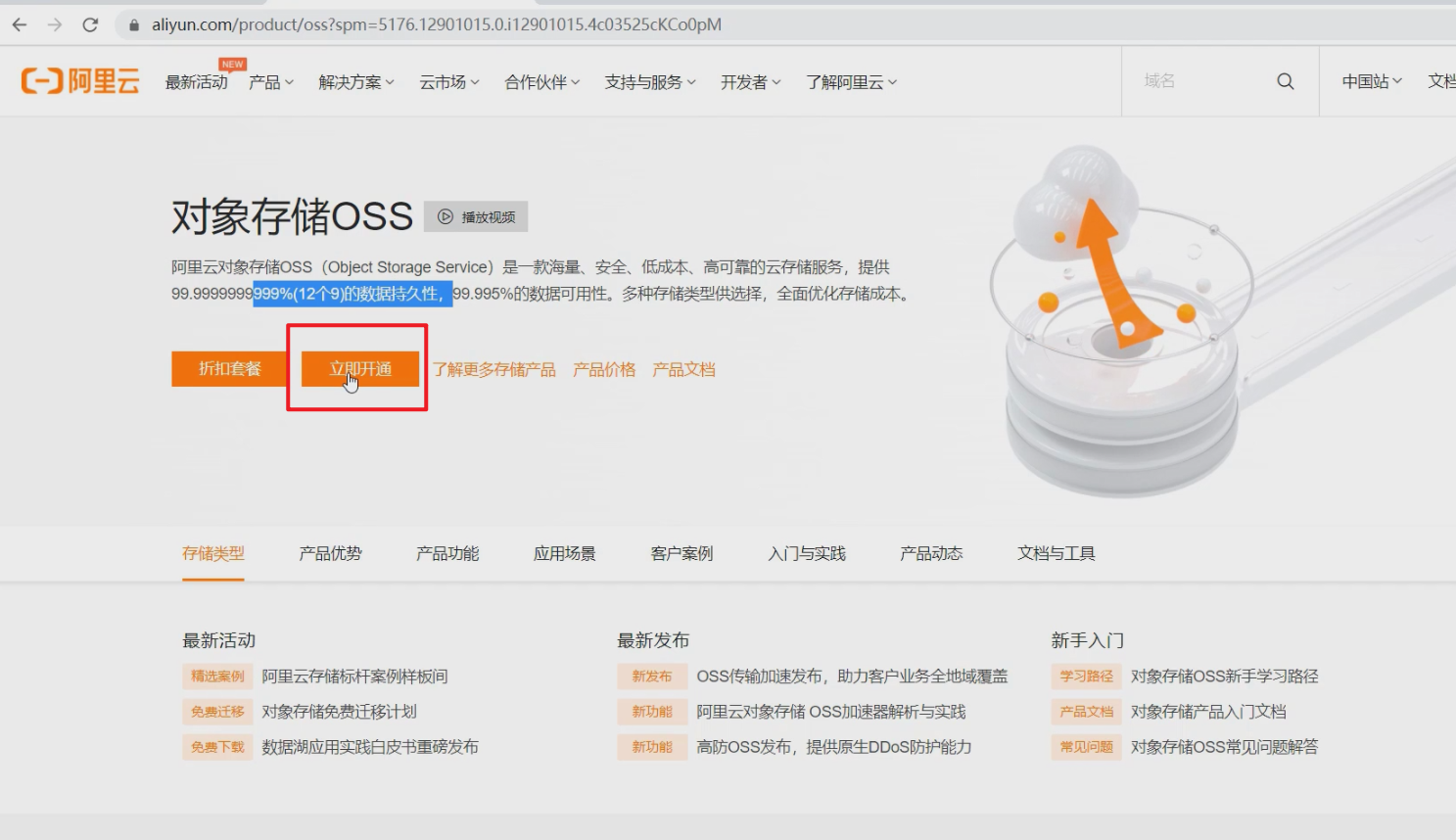Click the 播放视频 play video button
Image resolution: width=1456 pixels, height=840 pixels.
click(x=476, y=216)
